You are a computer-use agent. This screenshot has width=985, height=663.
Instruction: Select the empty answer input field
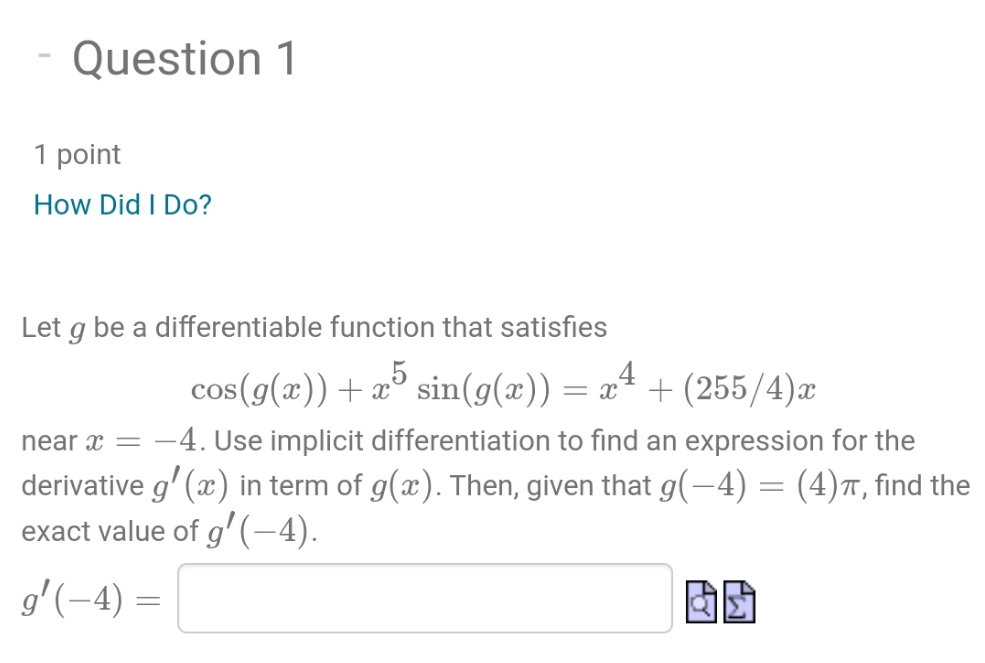[x=423, y=597]
